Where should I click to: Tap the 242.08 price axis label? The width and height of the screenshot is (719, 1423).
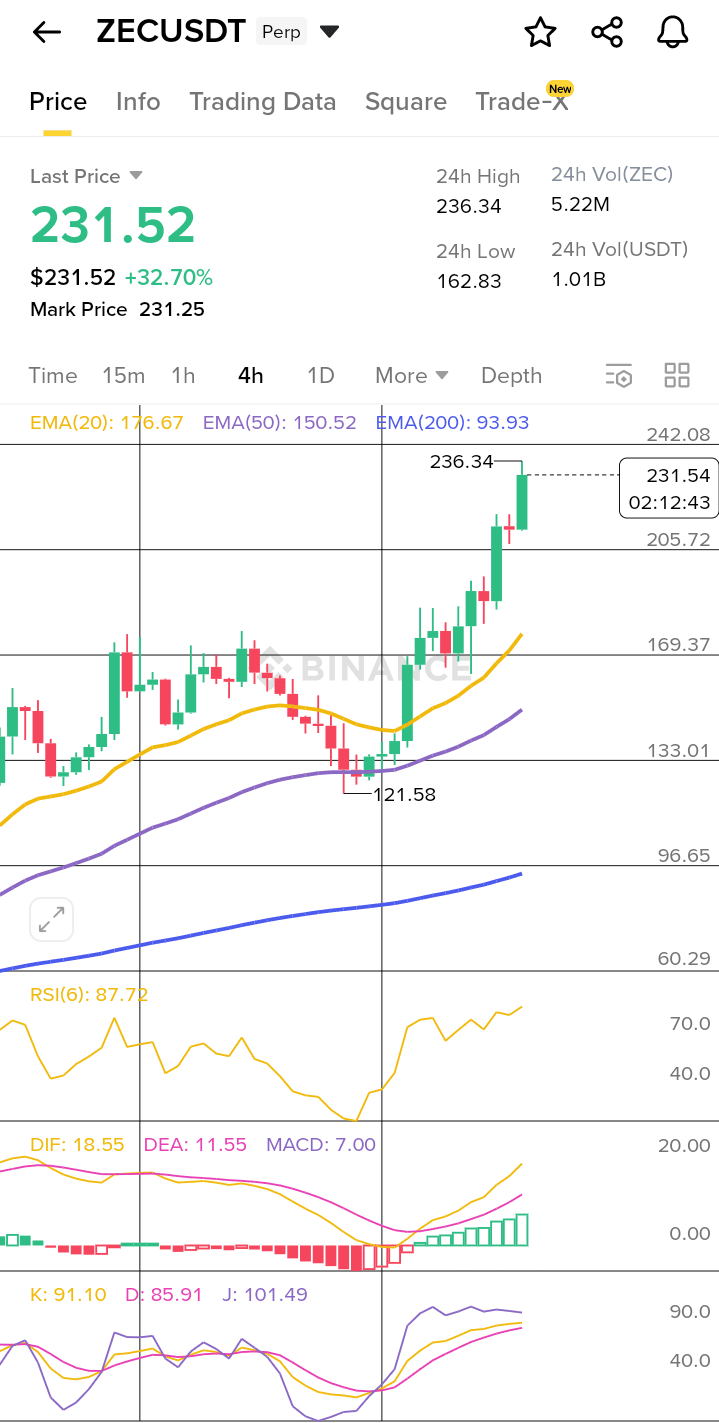[678, 435]
